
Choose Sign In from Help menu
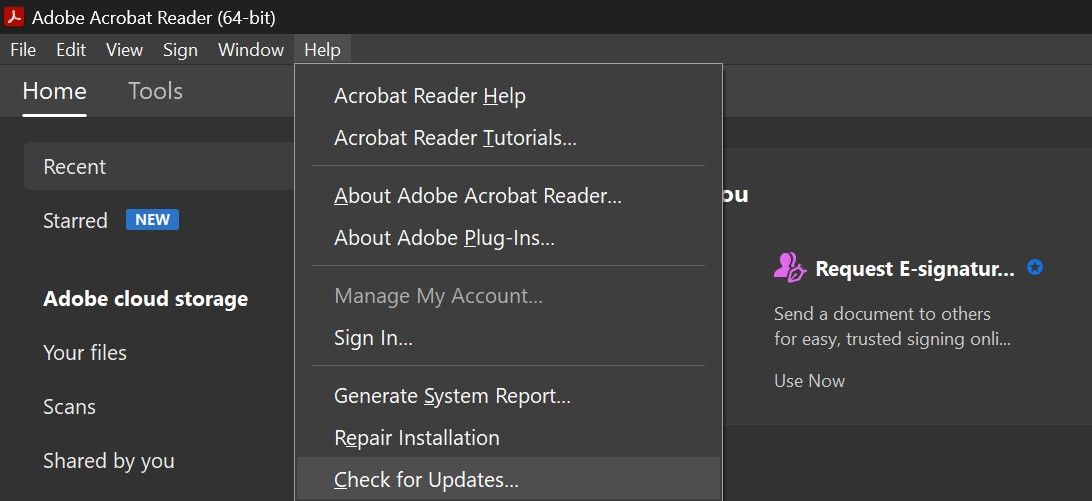pyautogui.click(x=373, y=338)
